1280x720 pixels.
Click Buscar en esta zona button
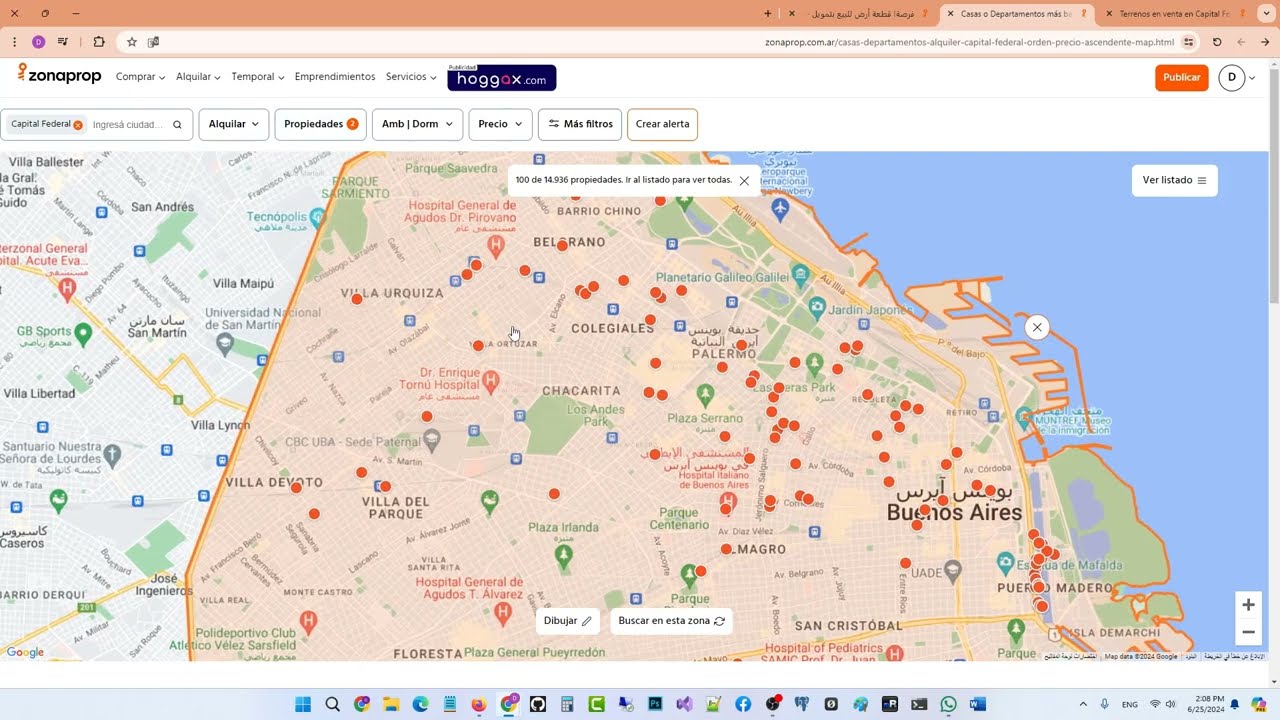(x=671, y=621)
